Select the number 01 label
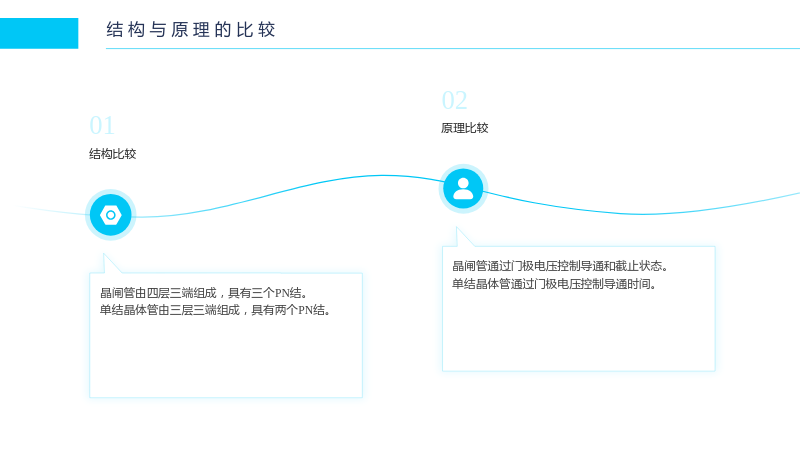The width and height of the screenshot is (800, 450). coord(102,126)
